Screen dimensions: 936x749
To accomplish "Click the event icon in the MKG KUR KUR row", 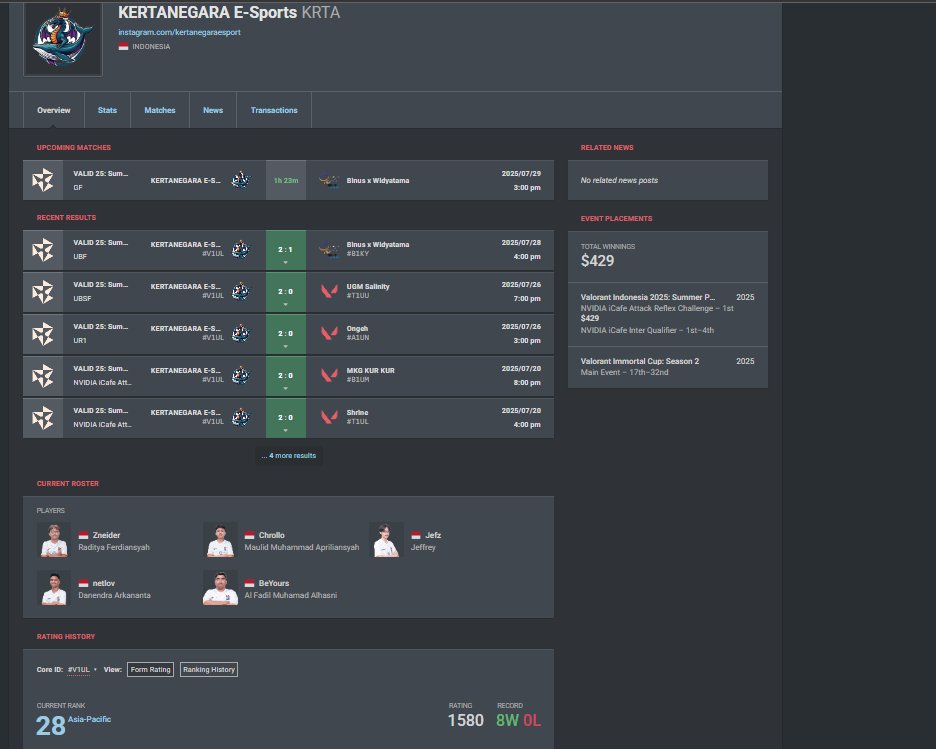I will point(43,375).
